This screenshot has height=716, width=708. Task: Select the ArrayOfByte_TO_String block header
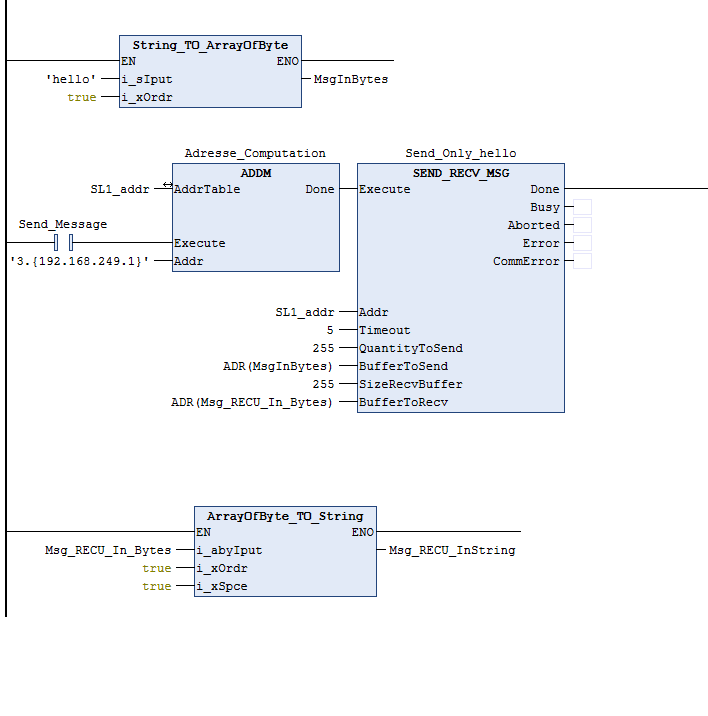tap(285, 516)
